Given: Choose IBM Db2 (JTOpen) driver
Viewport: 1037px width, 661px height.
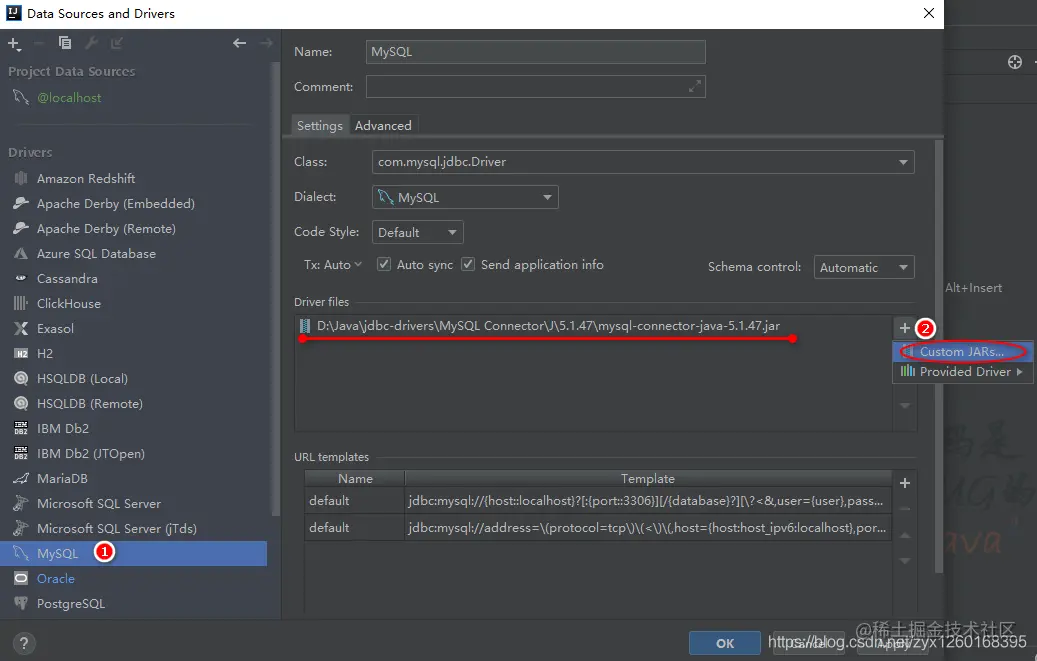Looking at the screenshot, I should 91,454.
